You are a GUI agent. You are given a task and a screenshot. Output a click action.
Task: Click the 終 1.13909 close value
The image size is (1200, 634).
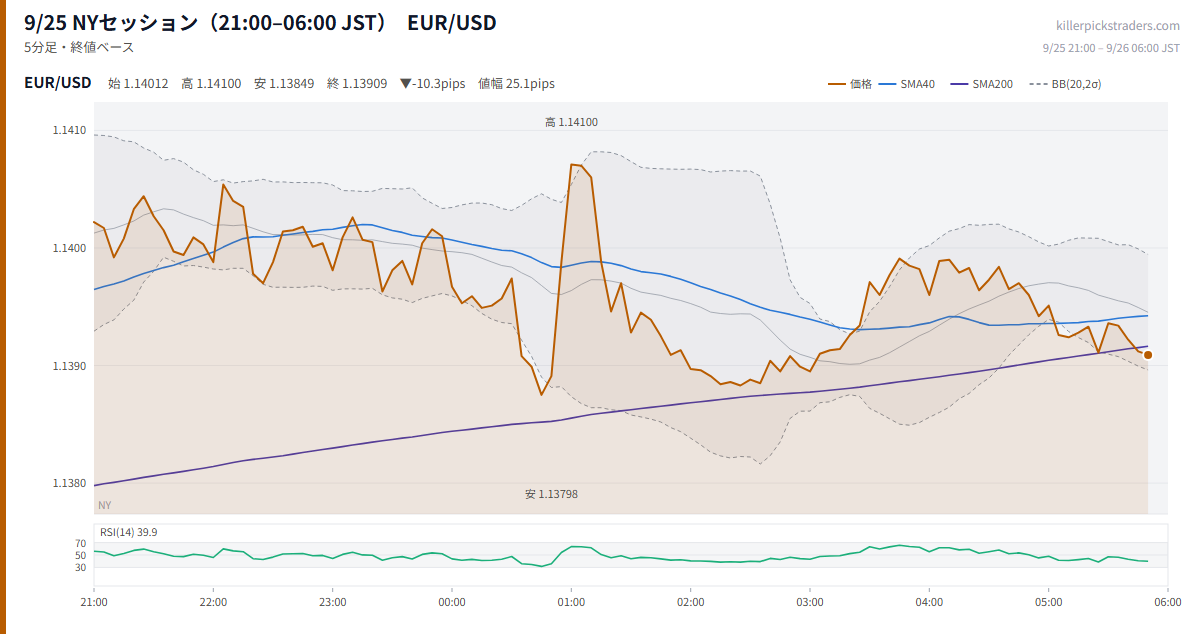[357, 84]
